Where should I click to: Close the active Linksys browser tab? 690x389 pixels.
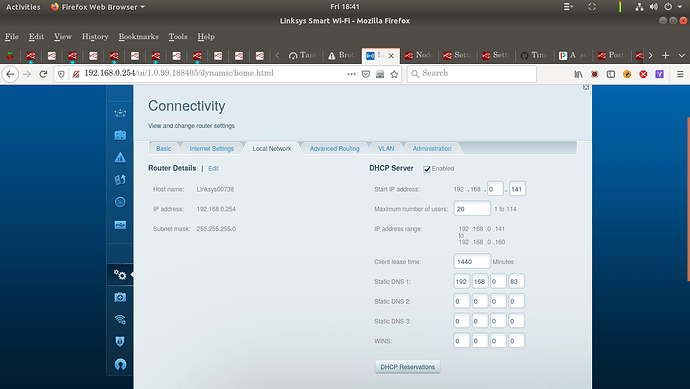click(391, 56)
